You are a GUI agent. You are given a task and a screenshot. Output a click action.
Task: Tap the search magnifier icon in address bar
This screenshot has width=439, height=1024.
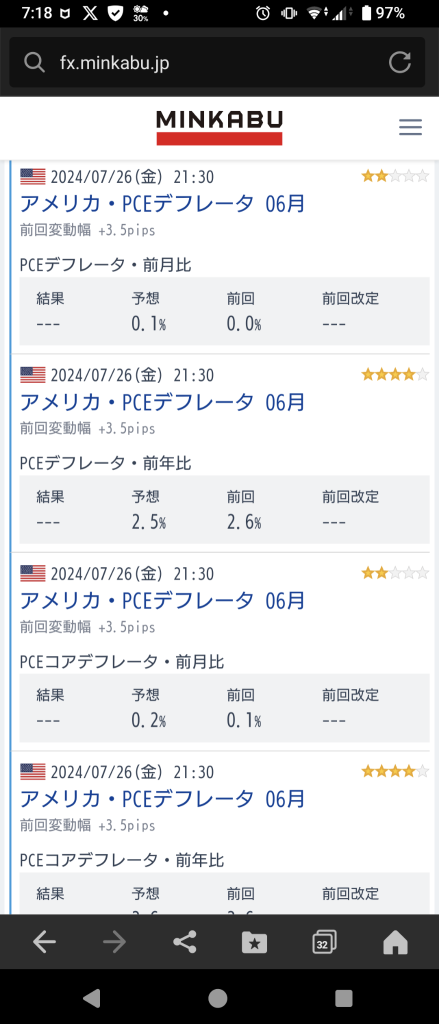pyautogui.click(x=34, y=63)
